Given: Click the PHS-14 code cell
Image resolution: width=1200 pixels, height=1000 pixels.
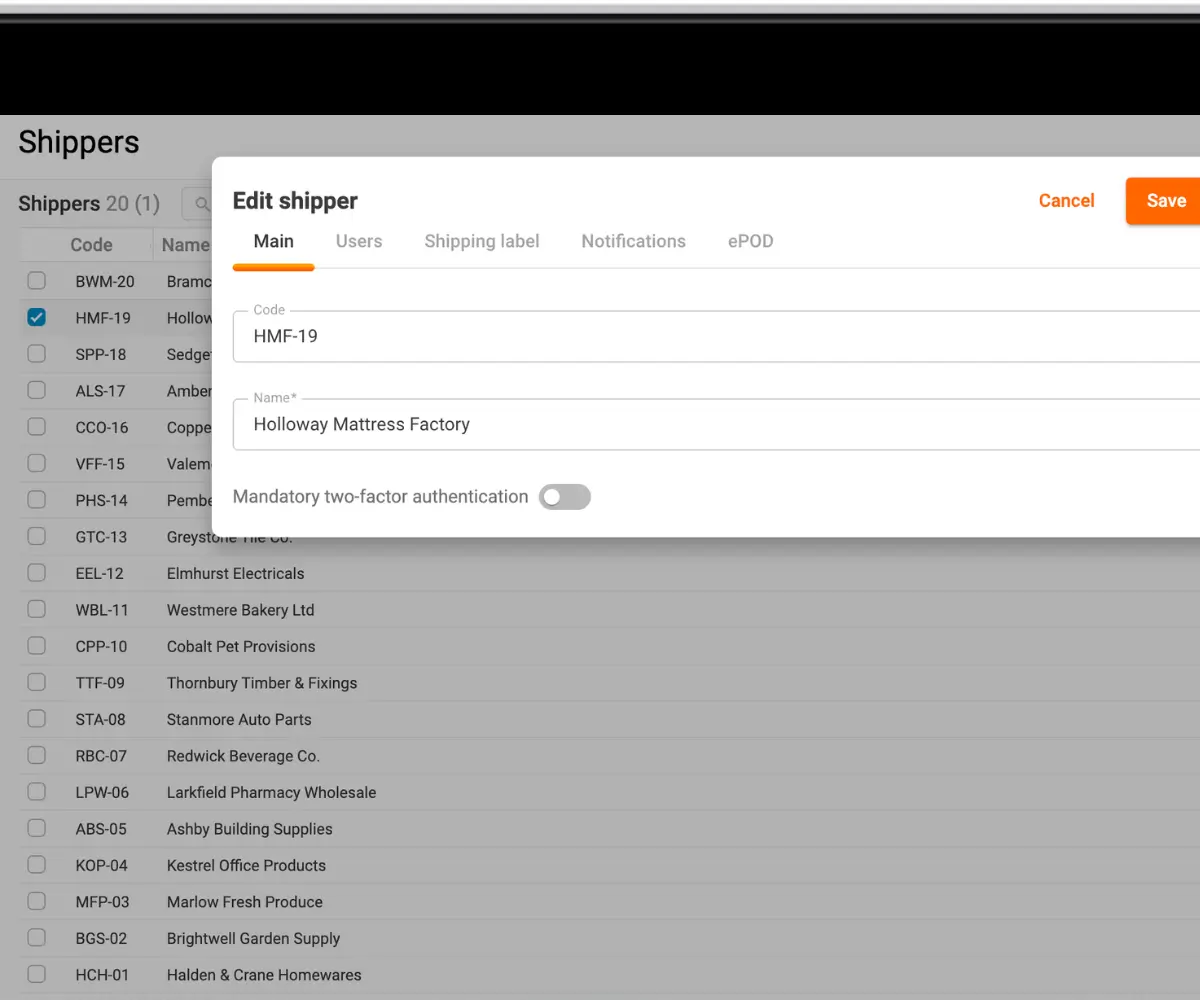Looking at the screenshot, I should [x=102, y=501].
